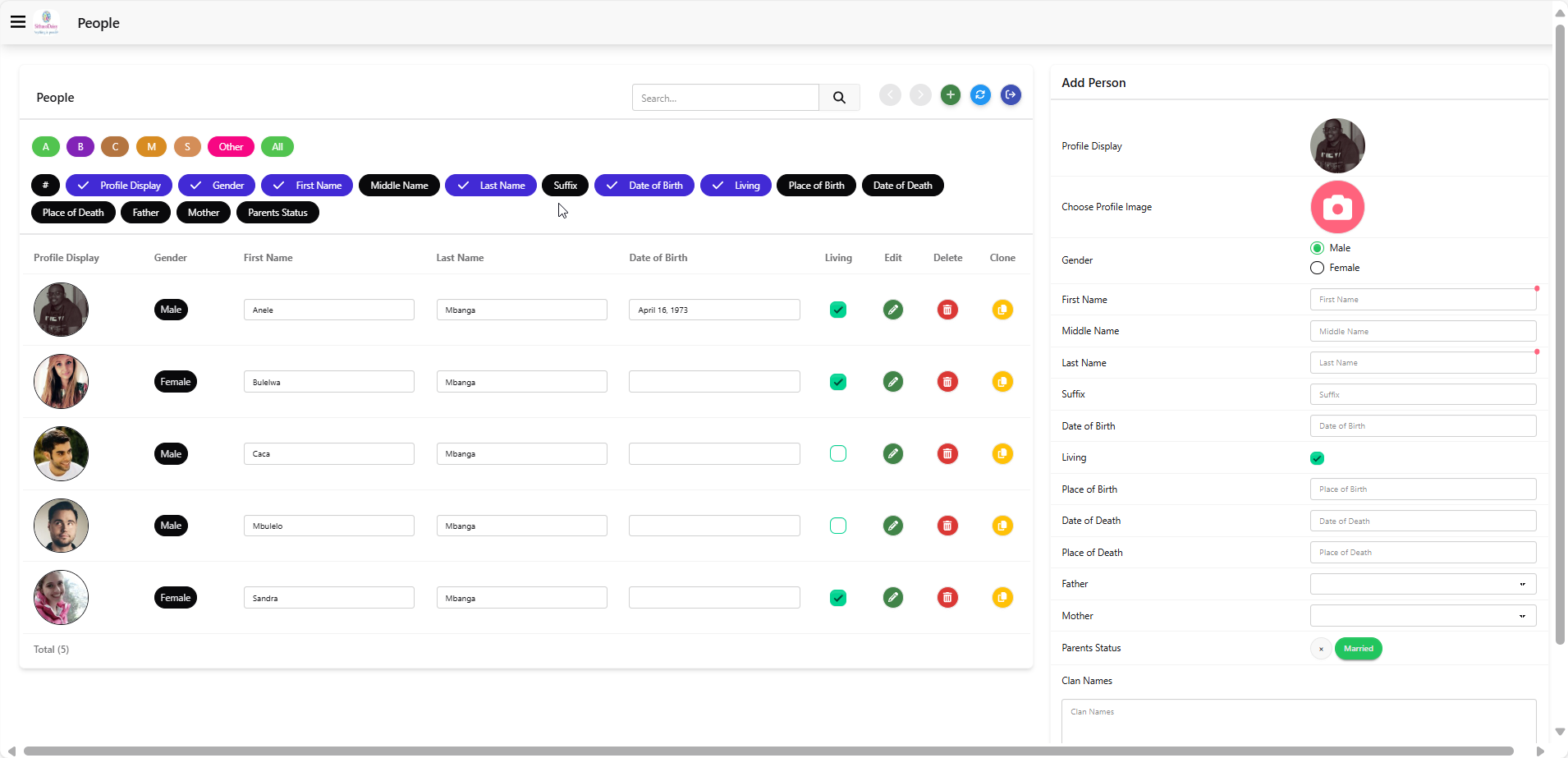1568x758 pixels.
Task: Clone the Bulelwa Mbanga record
Action: point(1002,382)
